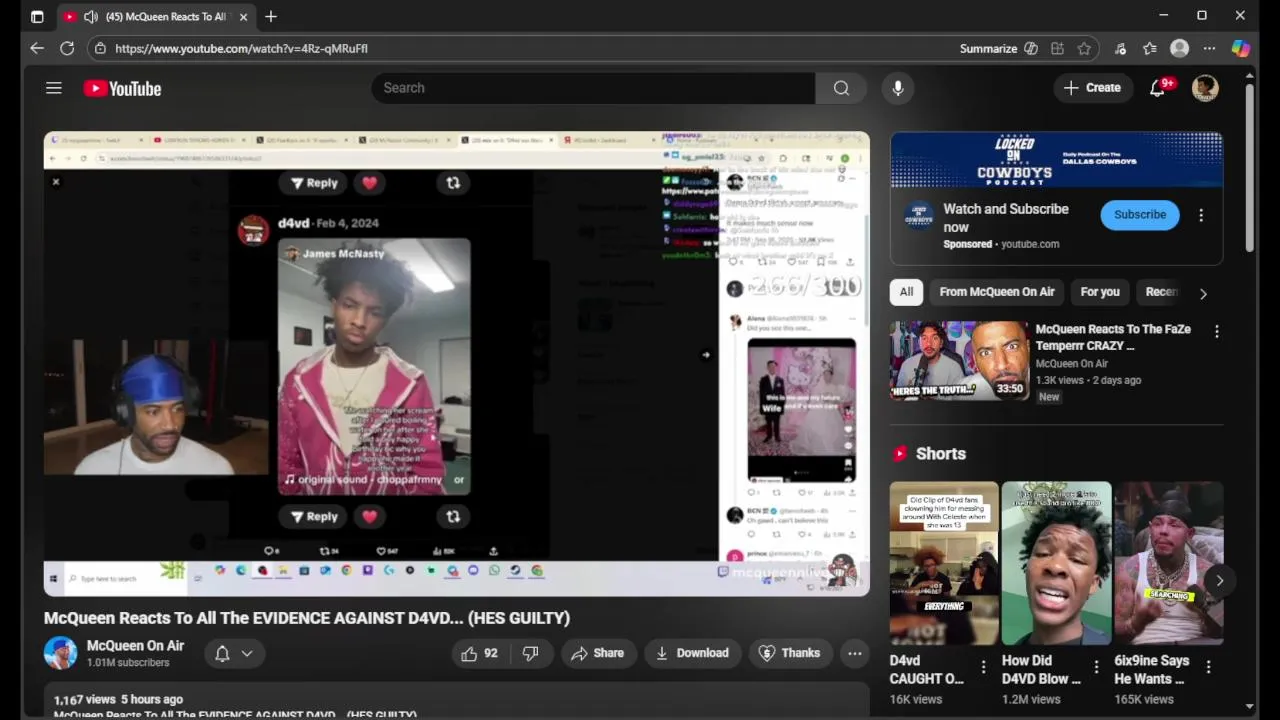
Task: Go to YouTube home via logo
Action: pos(122,89)
